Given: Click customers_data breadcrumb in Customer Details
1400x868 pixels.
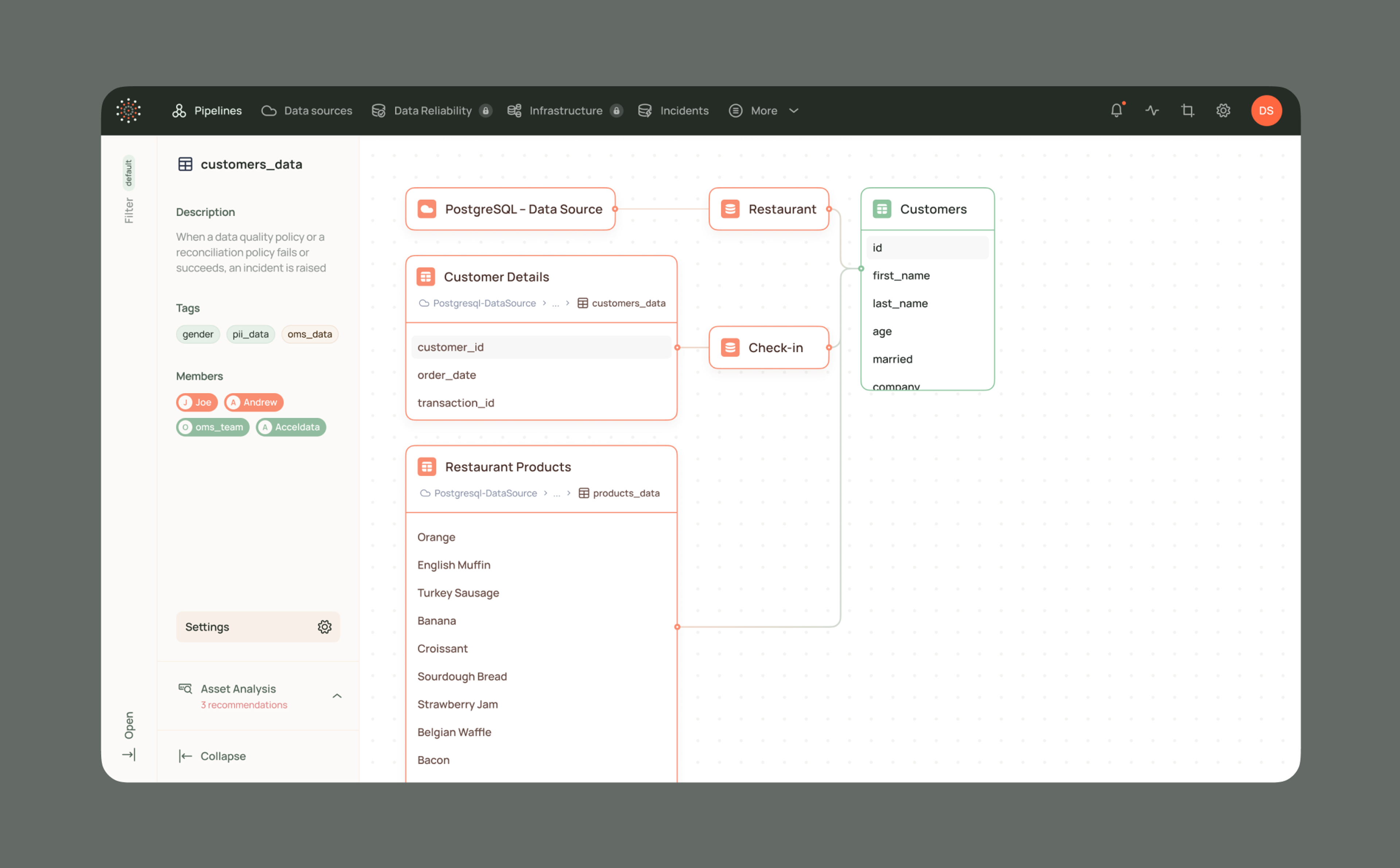Looking at the screenshot, I should pyautogui.click(x=622, y=303).
